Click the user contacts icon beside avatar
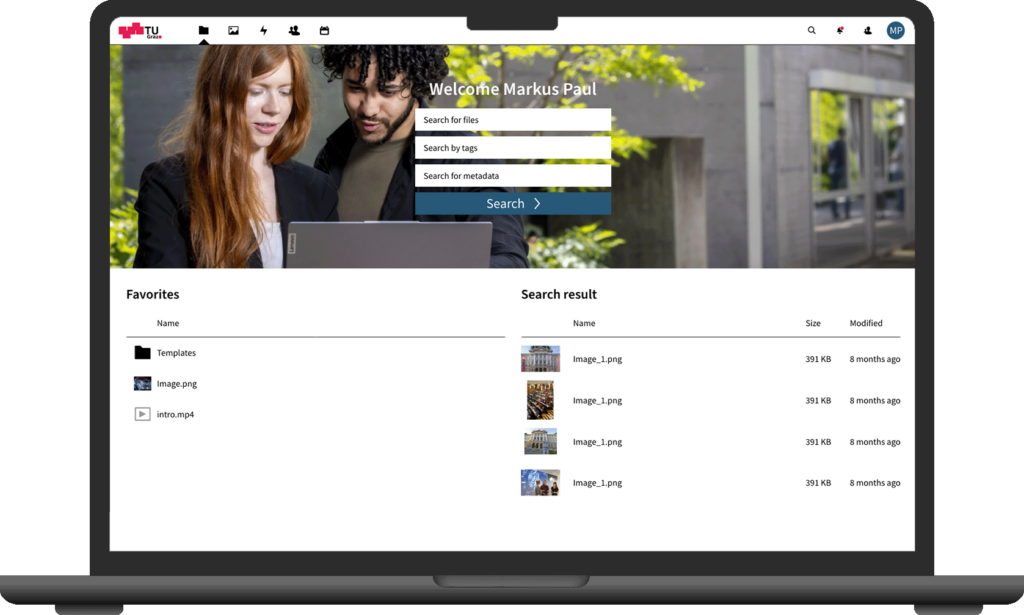The height and width of the screenshot is (615, 1024). [868, 31]
